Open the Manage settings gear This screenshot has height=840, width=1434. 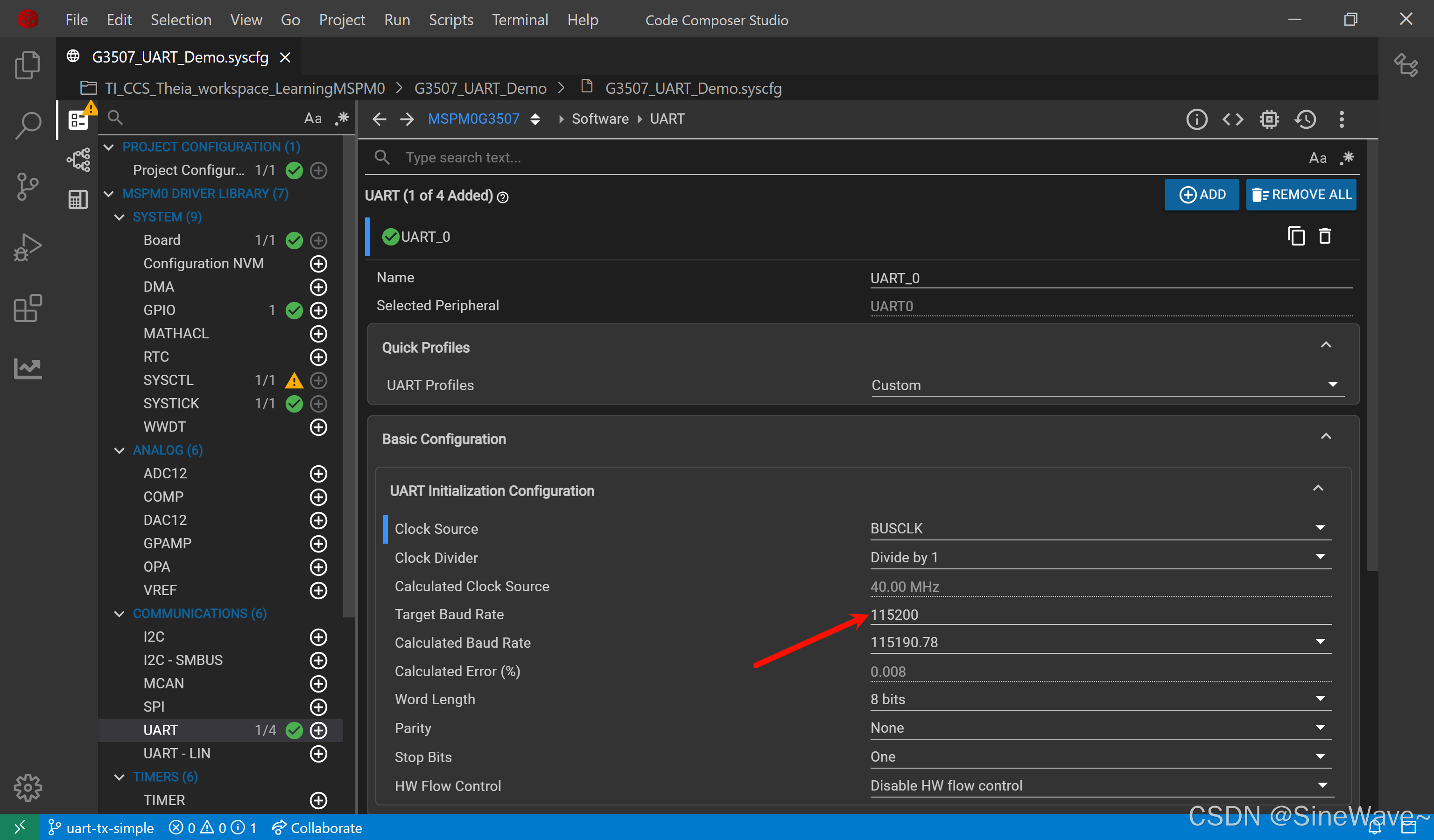[x=28, y=788]
